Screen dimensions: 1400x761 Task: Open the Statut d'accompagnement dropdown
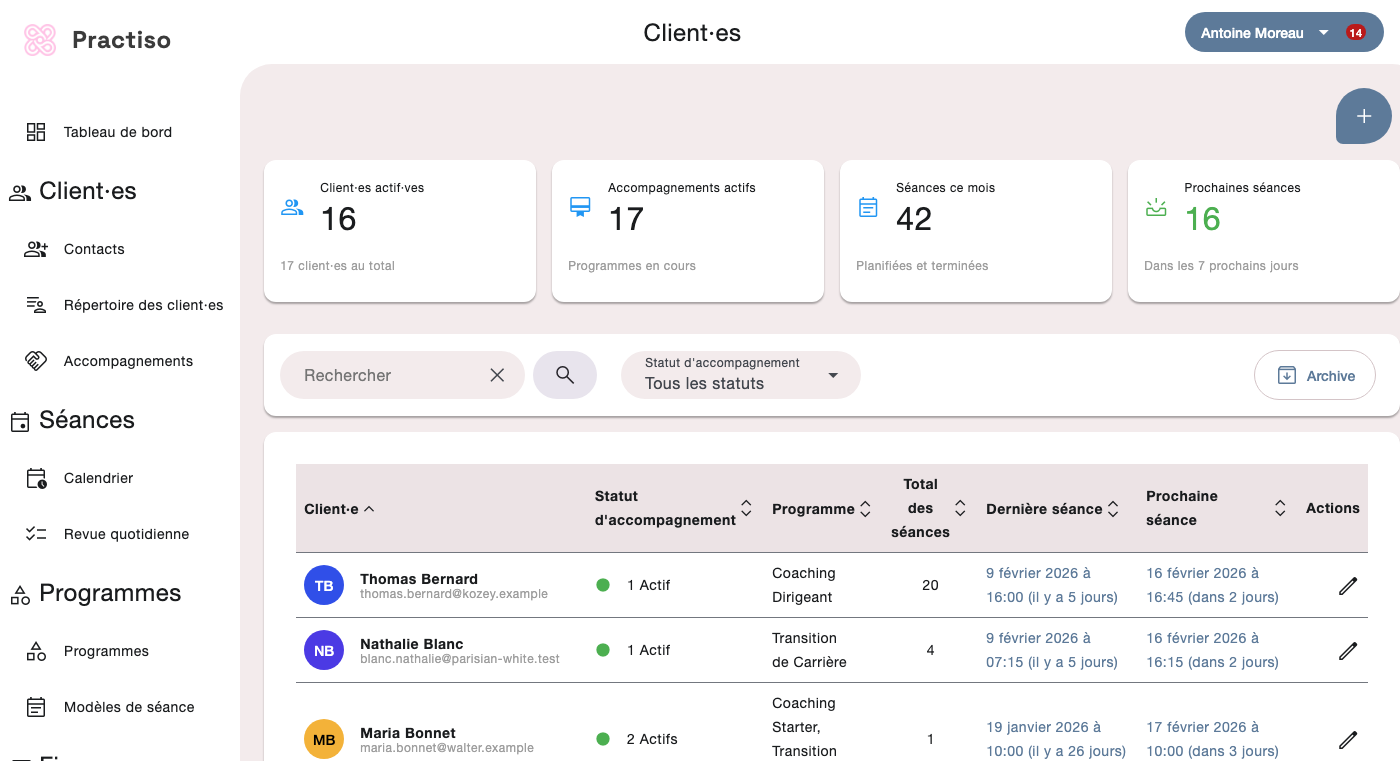pos(740,375)
